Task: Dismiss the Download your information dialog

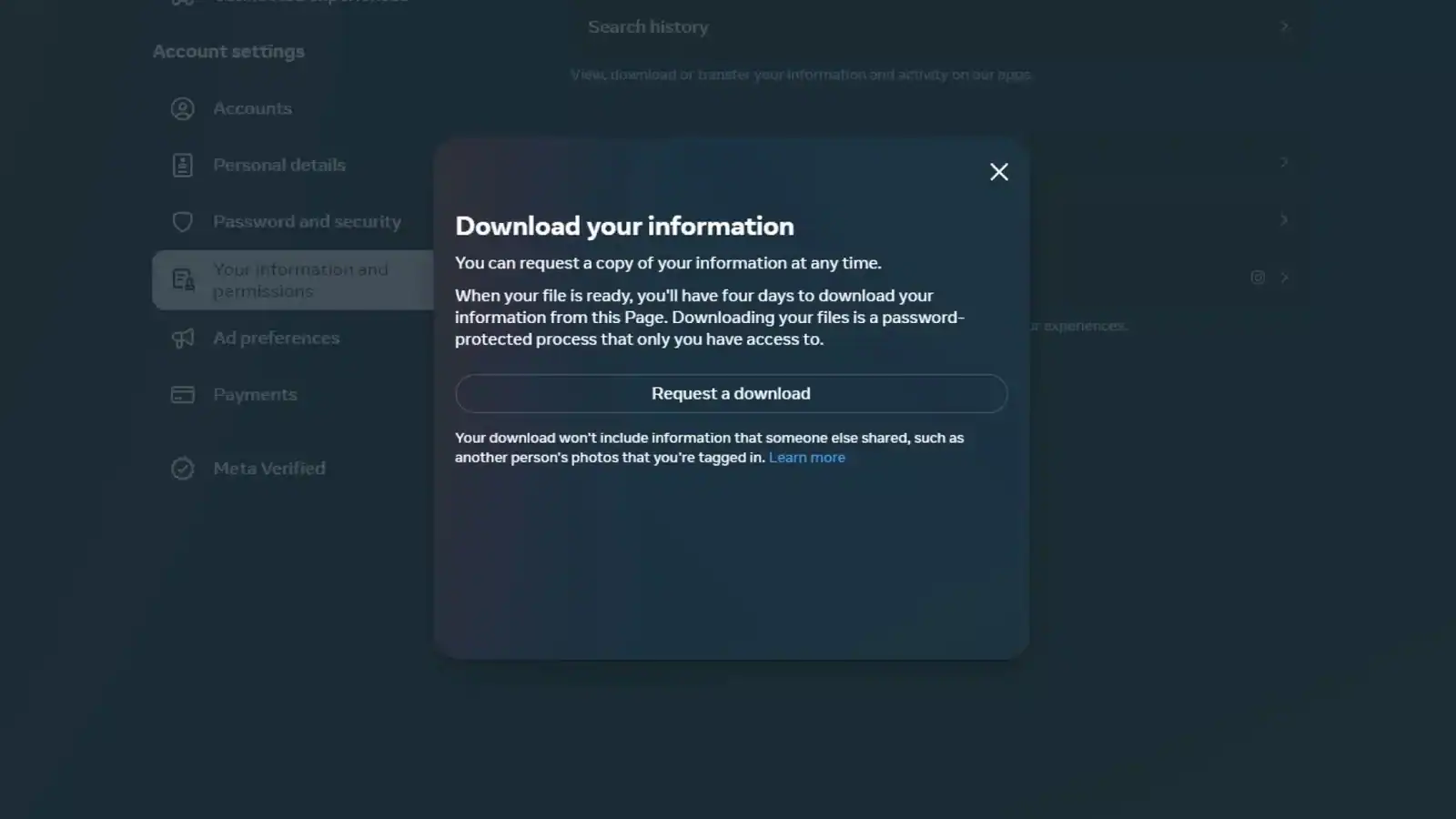Action: (998, 171)
